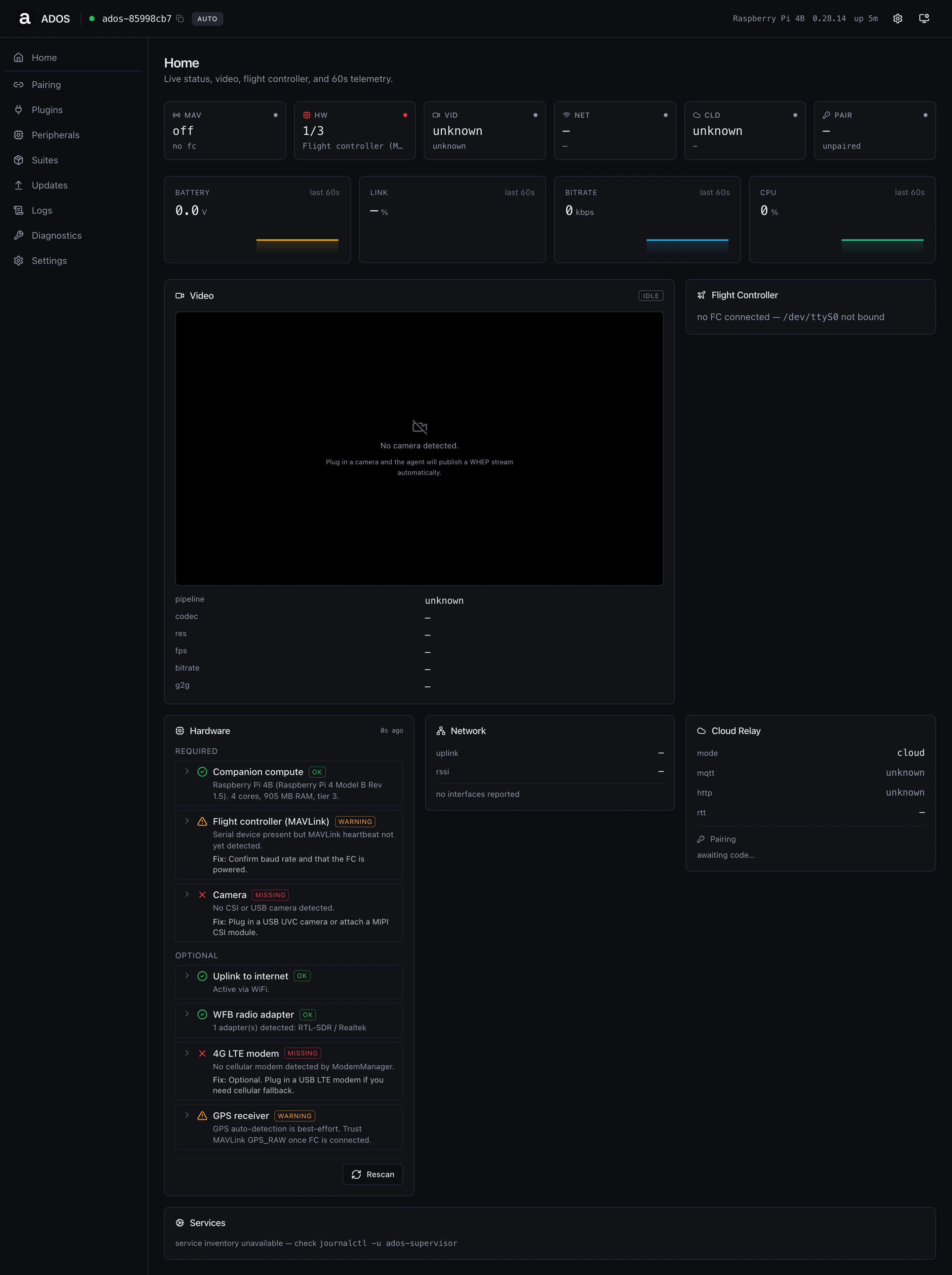
Task: Click the warning triangle for GPS receiver
Action: coord(202,1116)
